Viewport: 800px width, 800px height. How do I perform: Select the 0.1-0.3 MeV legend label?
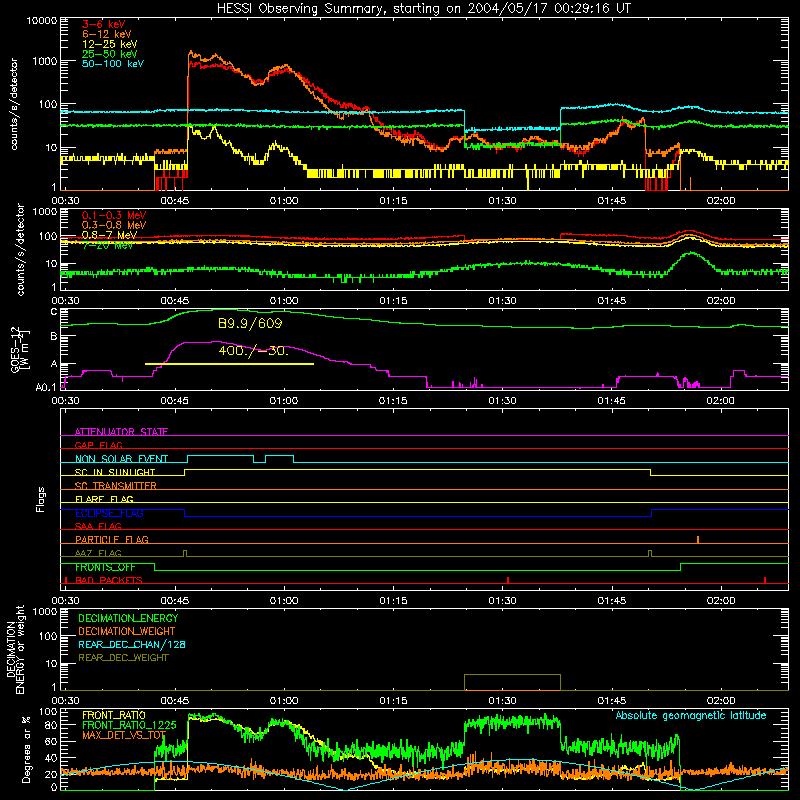(114, 215)
